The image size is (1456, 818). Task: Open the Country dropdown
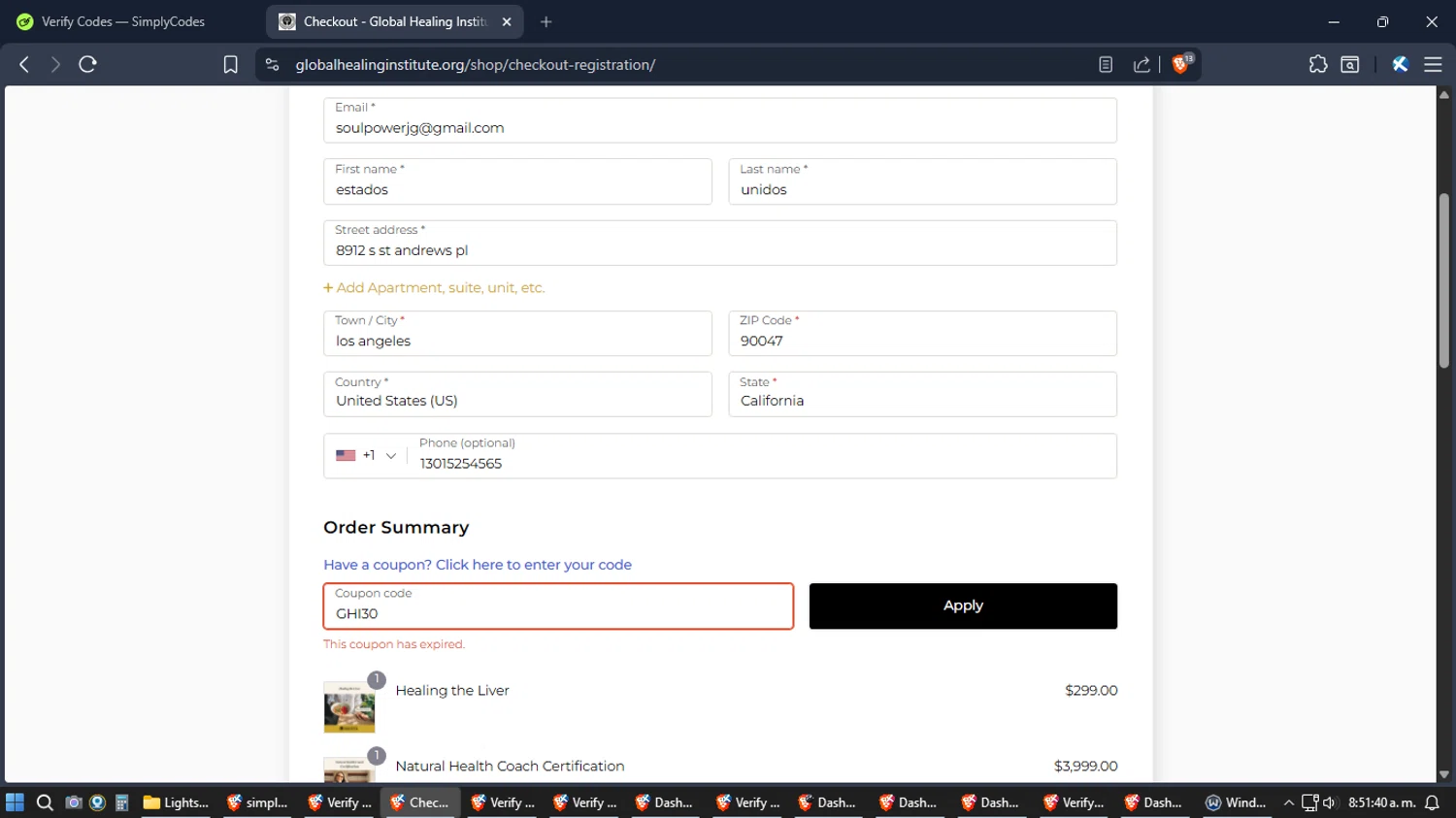pyautogui.click(x=517, y=394)
